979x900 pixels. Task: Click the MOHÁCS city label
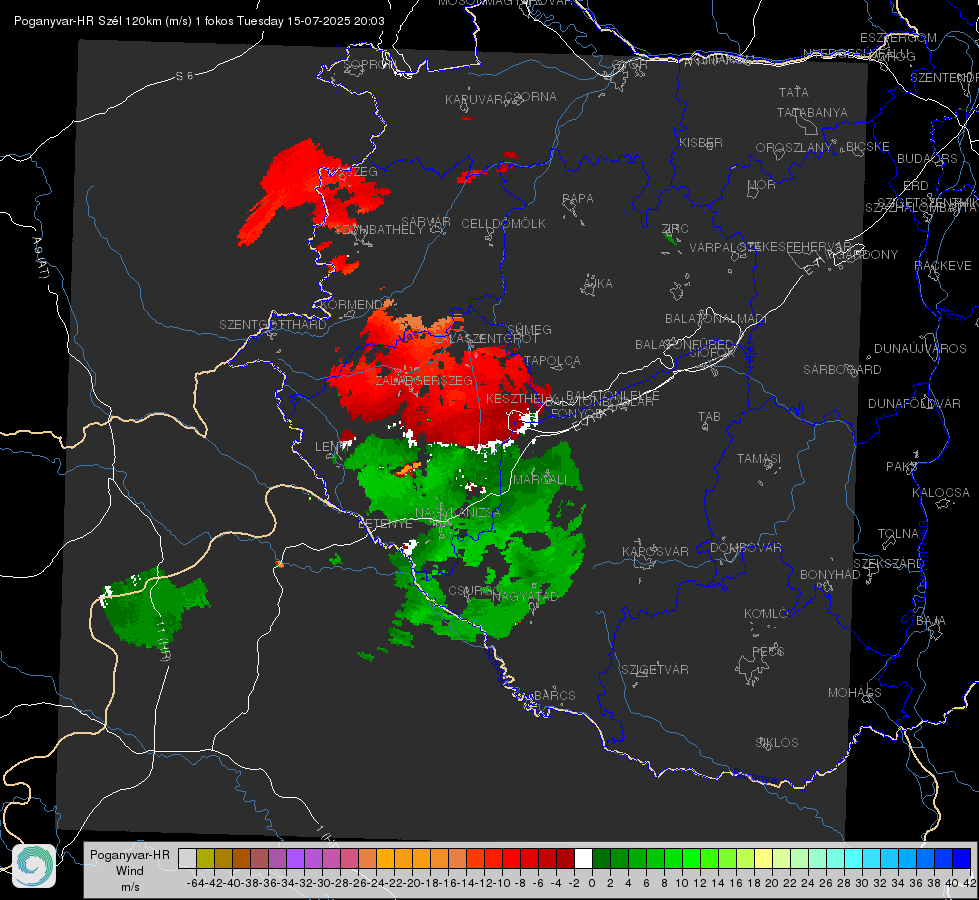pyautogui.click(x=855, y=693)
